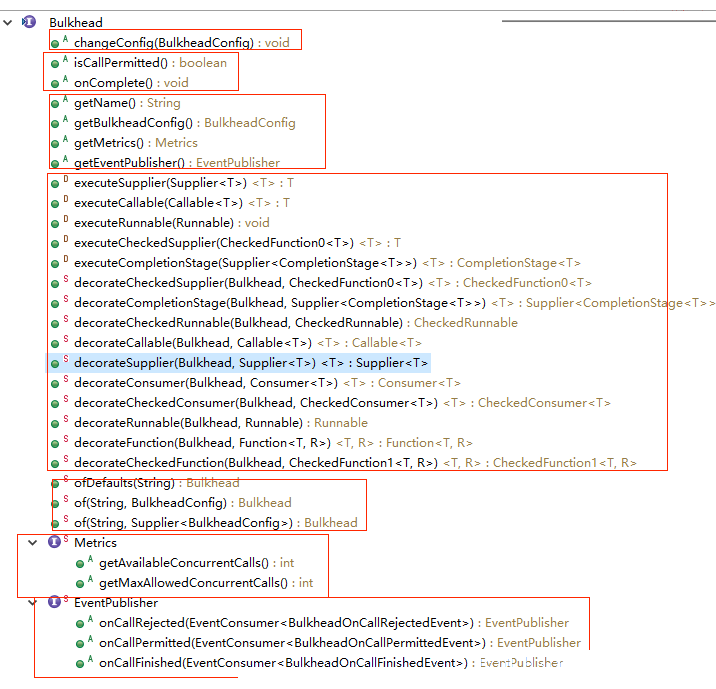Select executeCompletionStage method row
Viewport: 716px width, 689px height.
(x=327, y=263)
